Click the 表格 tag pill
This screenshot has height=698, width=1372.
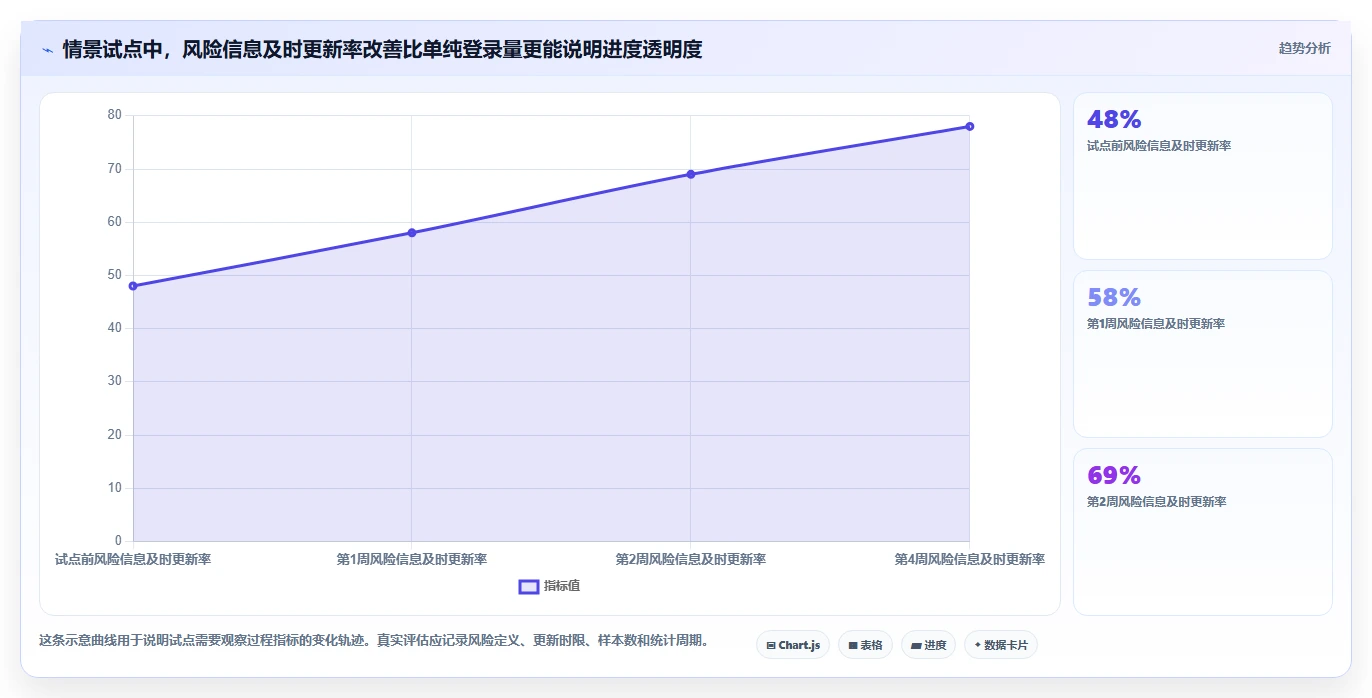click(865, 645)
